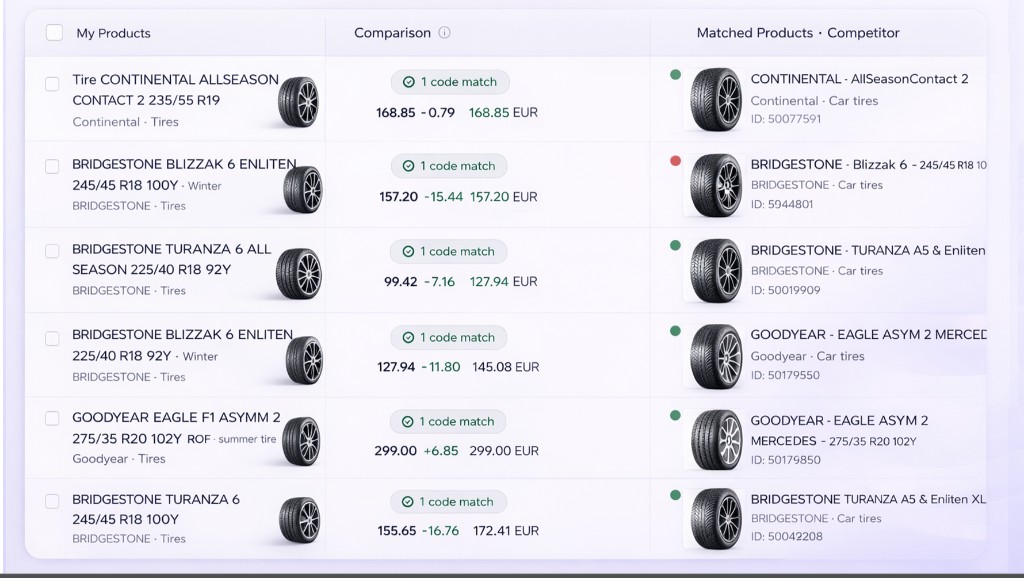
Task: Open competitor Goodyear 275/35 R20 tire image
Action: (714, 440)
